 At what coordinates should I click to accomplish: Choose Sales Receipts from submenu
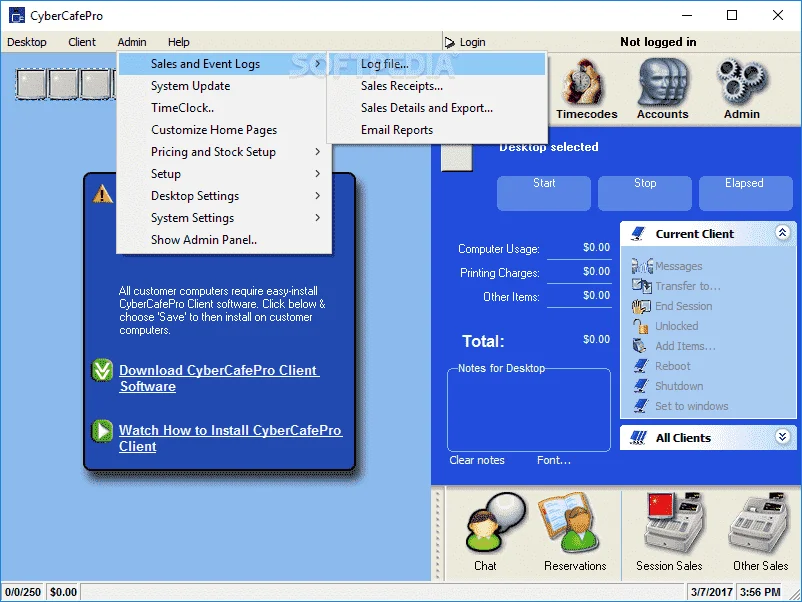(438, 86)
